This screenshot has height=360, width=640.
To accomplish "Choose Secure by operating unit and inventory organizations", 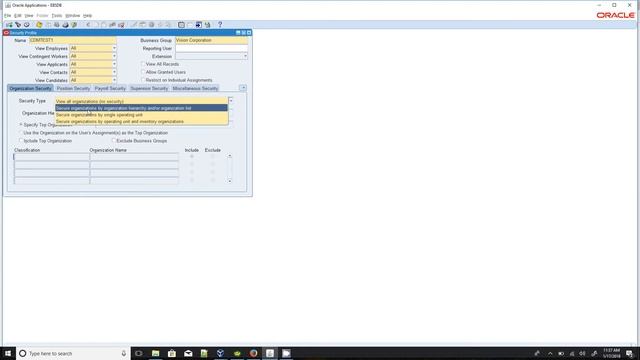I will click(x=141, y=122).
